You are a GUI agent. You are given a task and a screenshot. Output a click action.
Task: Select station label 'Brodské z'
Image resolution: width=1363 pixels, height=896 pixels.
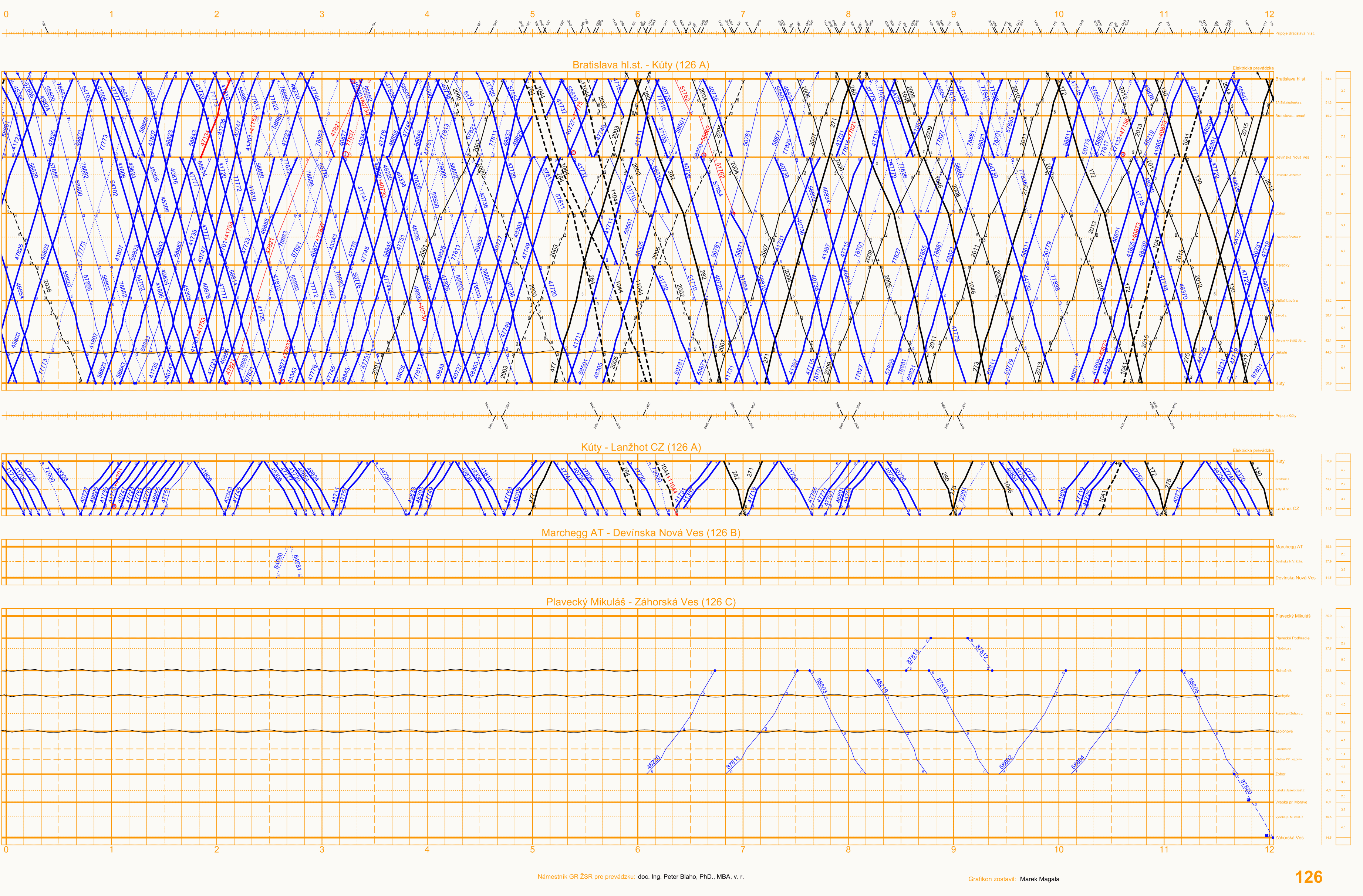point(1282,479)
